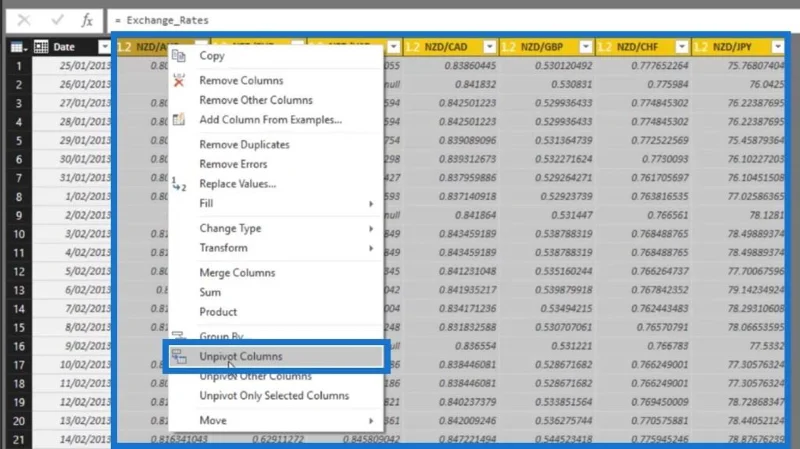
Task: Expand the Fill submenu arrow
Action: coord(371,204)
